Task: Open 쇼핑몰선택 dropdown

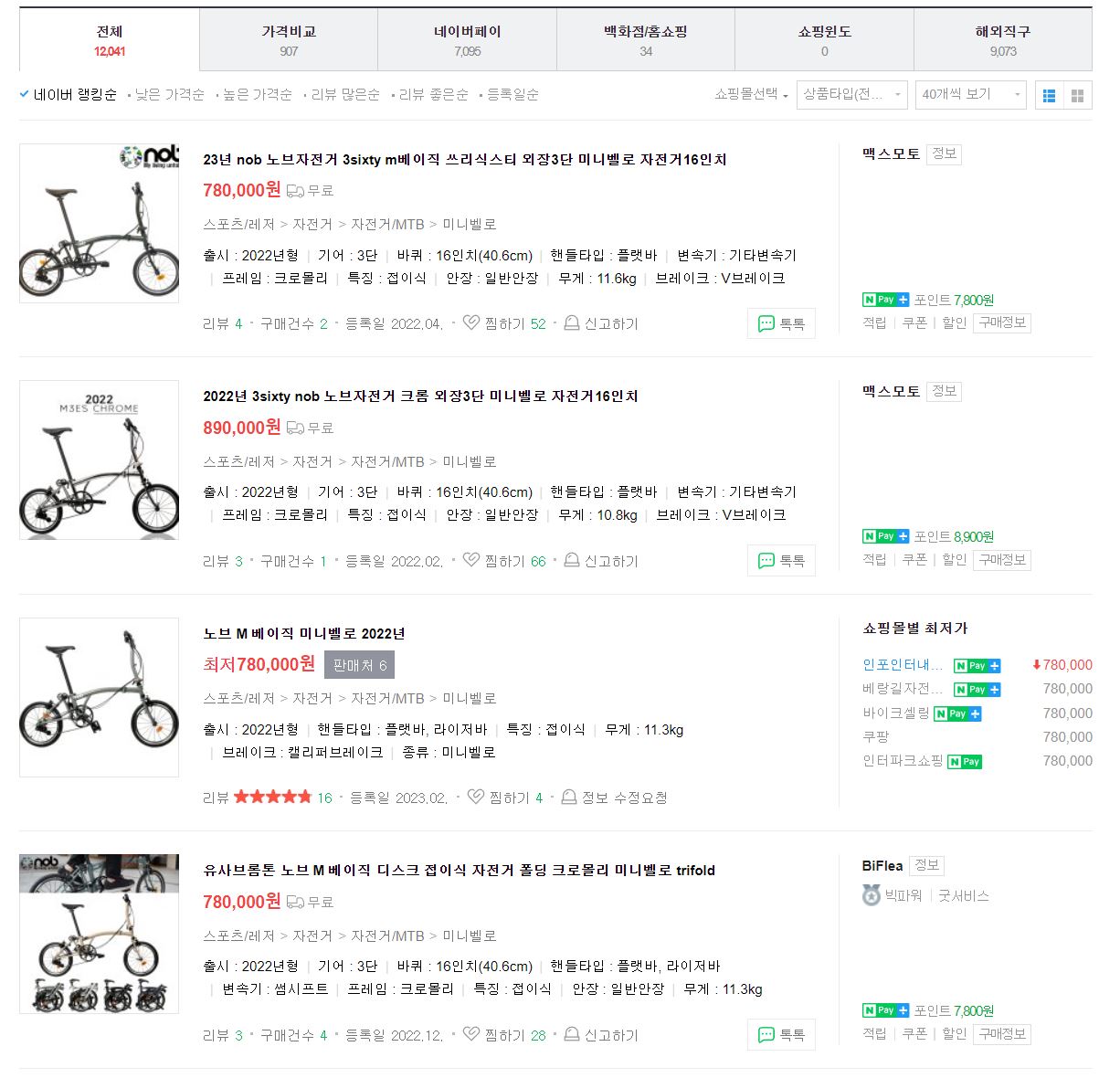Action: pyautogui.click(x=751, y=94)
